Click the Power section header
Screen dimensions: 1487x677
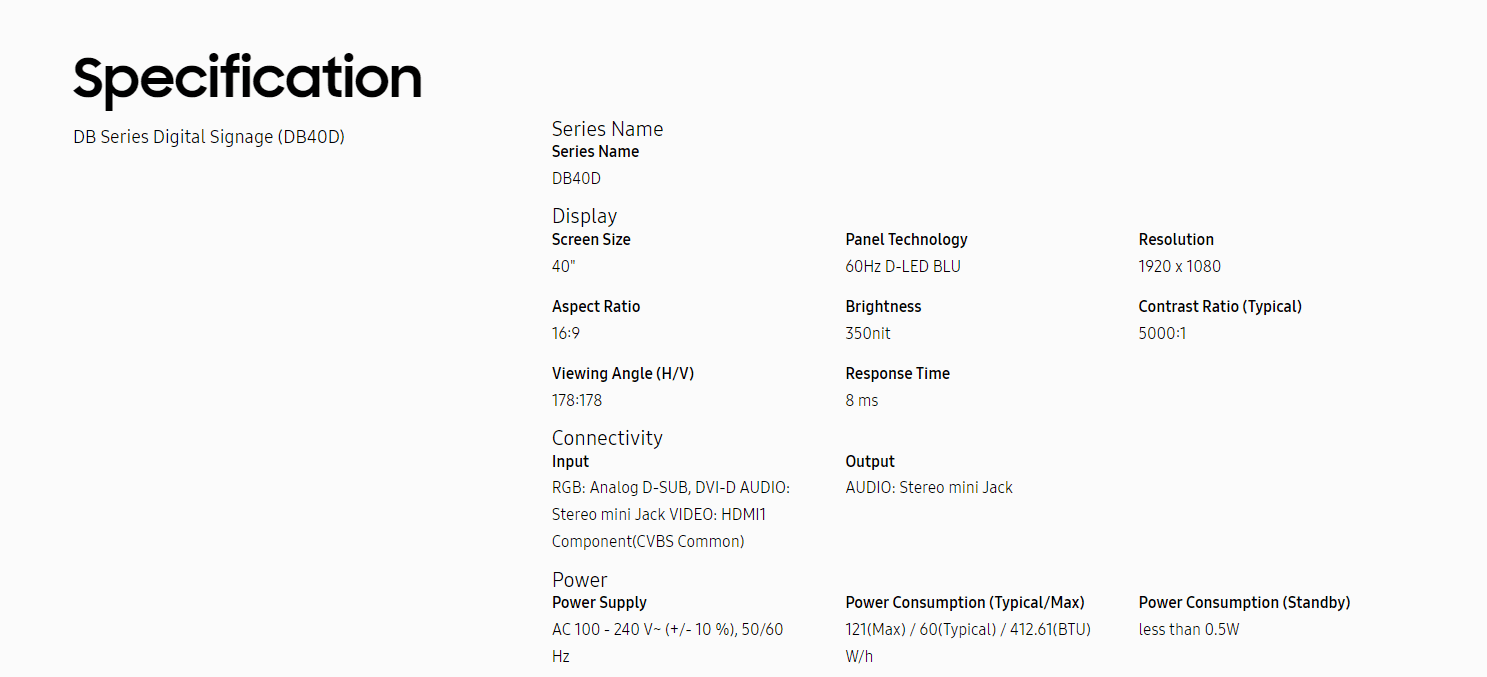[580, 580]
